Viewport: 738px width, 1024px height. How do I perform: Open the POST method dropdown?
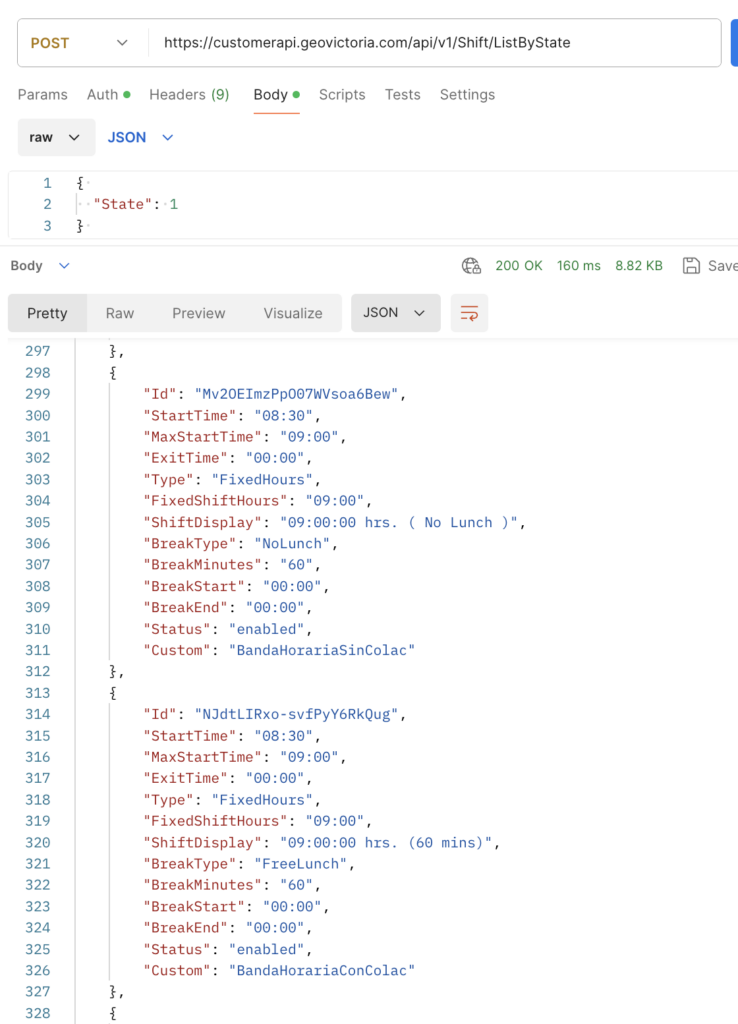(x=80, y=43)
